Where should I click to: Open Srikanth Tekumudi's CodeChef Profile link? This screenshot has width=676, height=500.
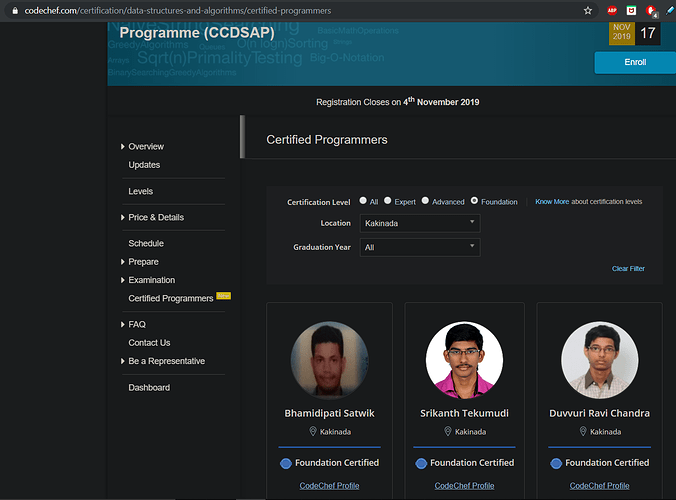click(x=464, y=486)
